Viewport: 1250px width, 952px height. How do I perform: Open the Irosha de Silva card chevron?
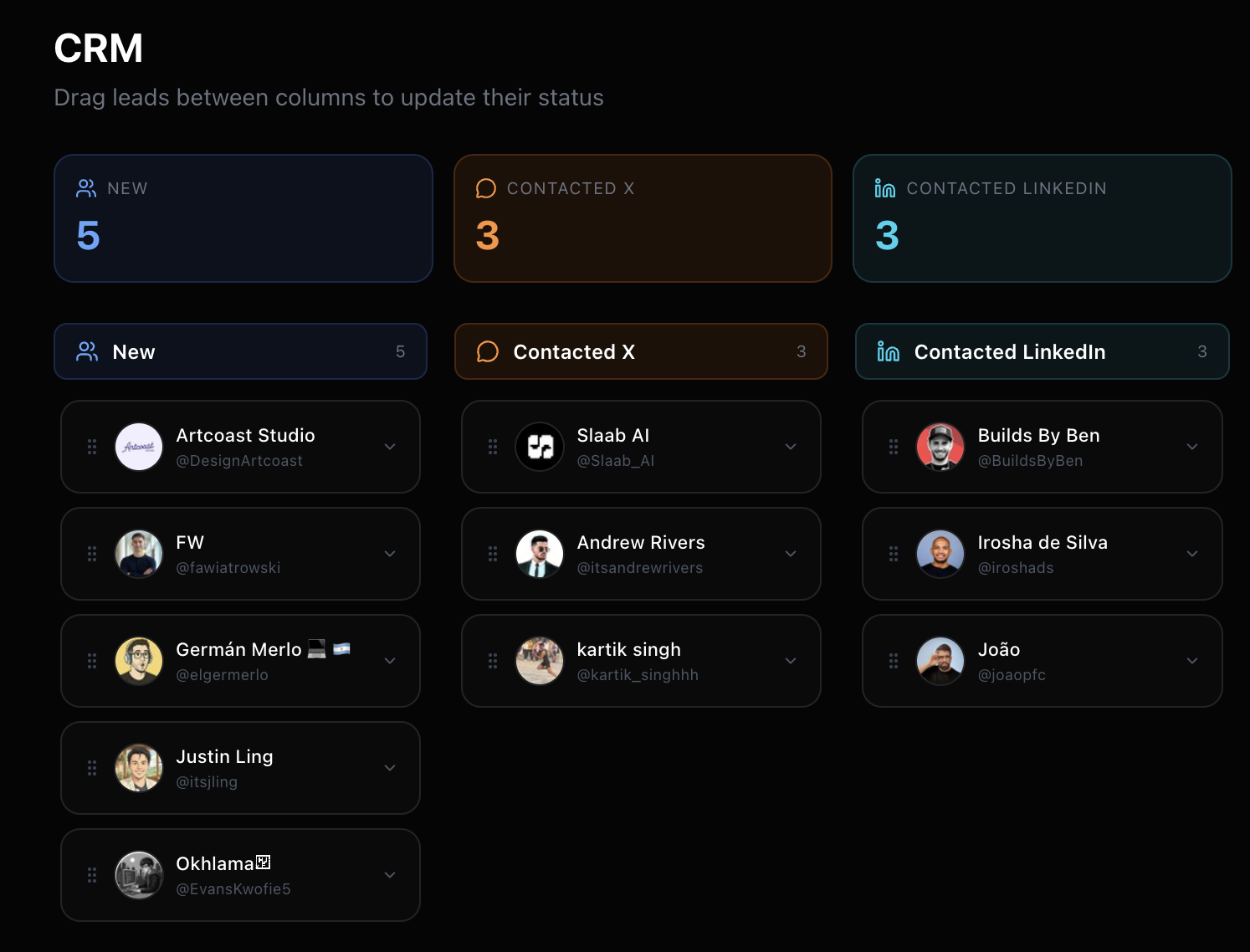(1192, 554)
